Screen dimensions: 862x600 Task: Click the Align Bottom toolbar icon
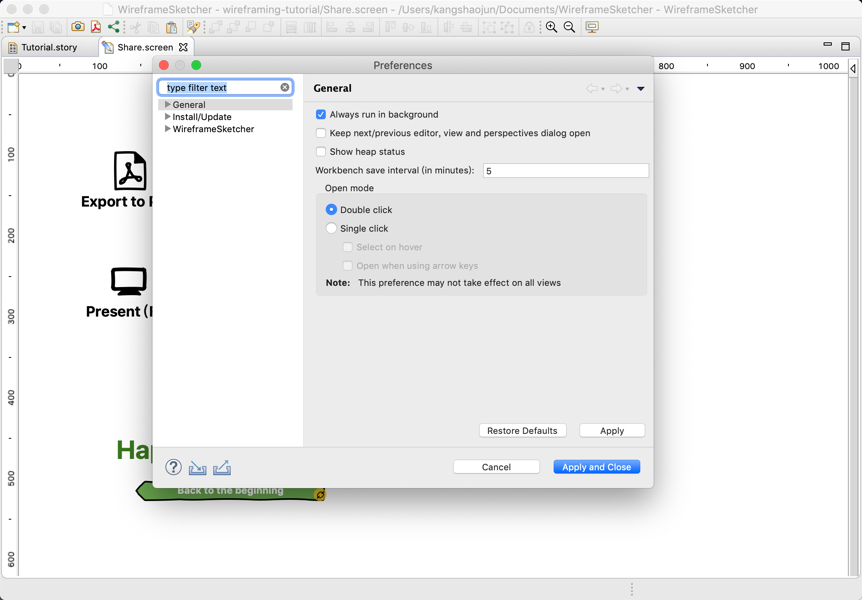tap(426, 27)
